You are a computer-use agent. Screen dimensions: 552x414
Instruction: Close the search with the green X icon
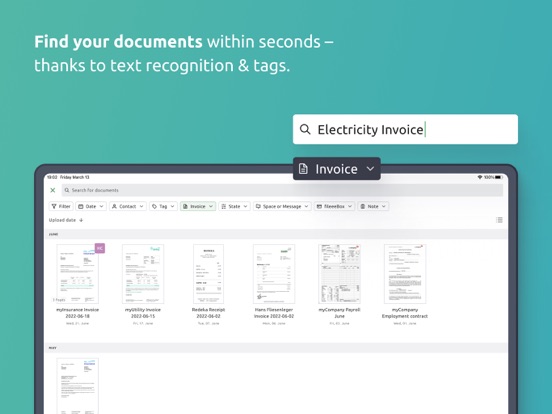52,190
